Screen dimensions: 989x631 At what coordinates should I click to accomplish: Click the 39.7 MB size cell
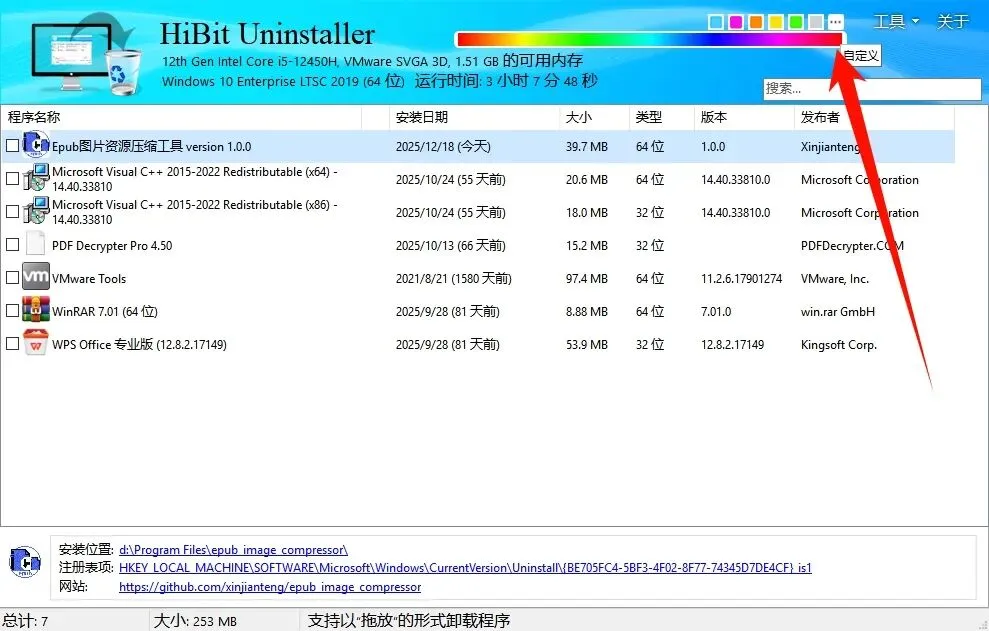click(587, 146)
